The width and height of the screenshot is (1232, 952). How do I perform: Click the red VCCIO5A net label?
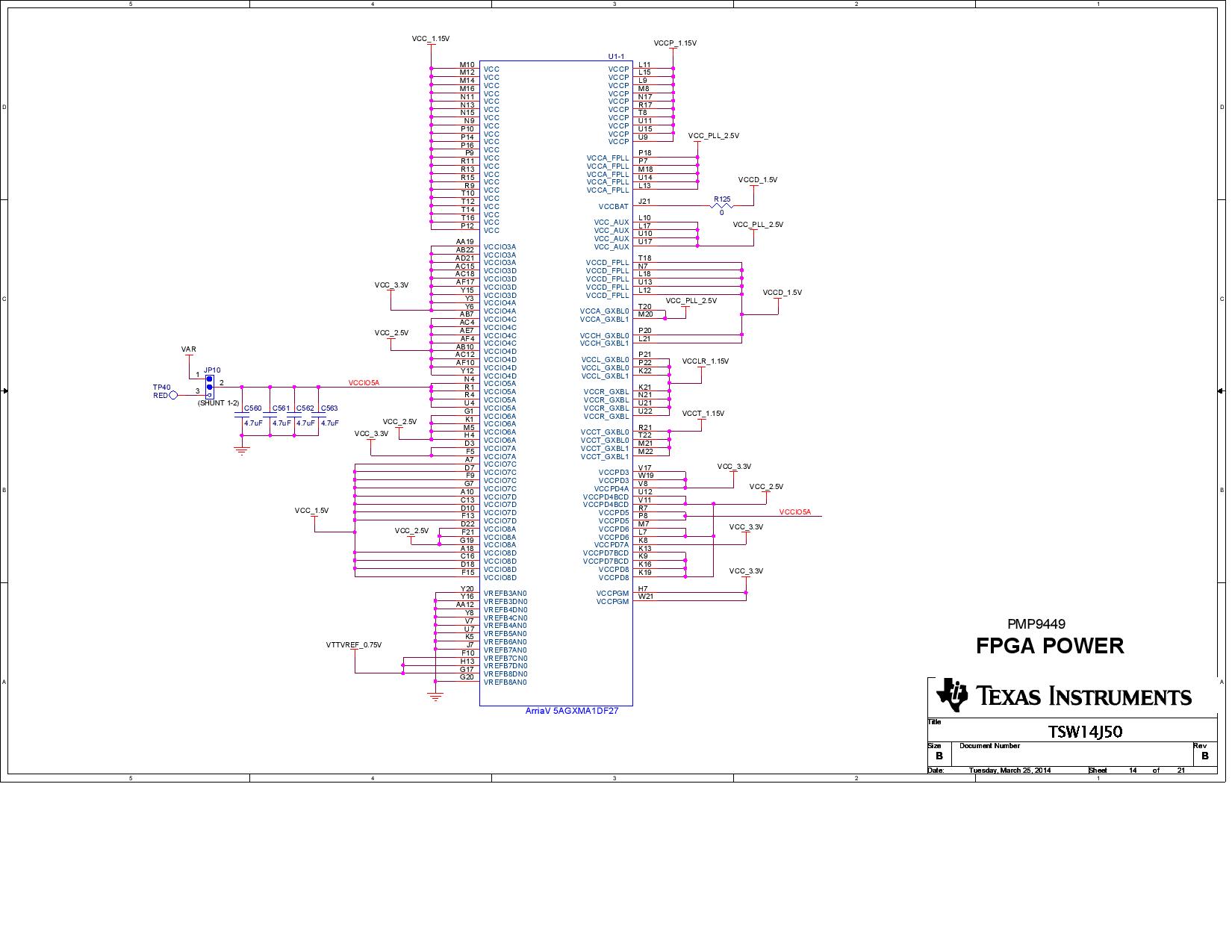(x=364, y=382)
